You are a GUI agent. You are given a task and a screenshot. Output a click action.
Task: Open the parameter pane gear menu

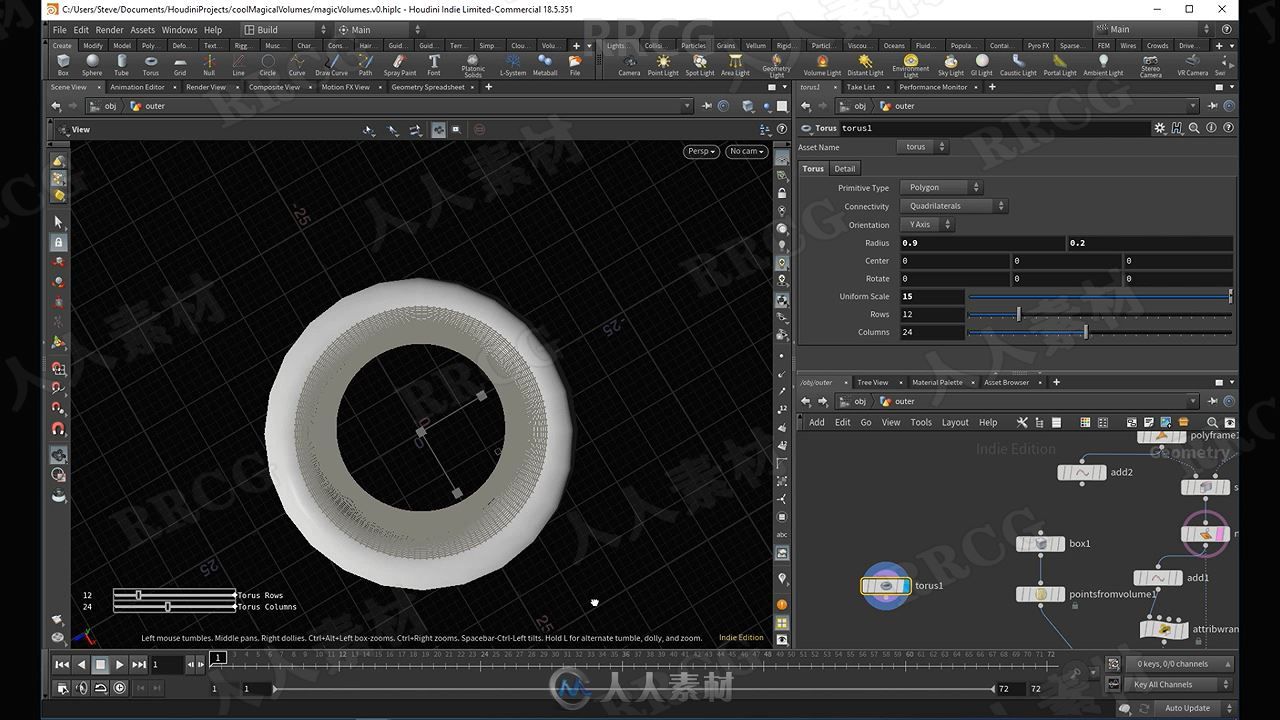(1160, 128)
